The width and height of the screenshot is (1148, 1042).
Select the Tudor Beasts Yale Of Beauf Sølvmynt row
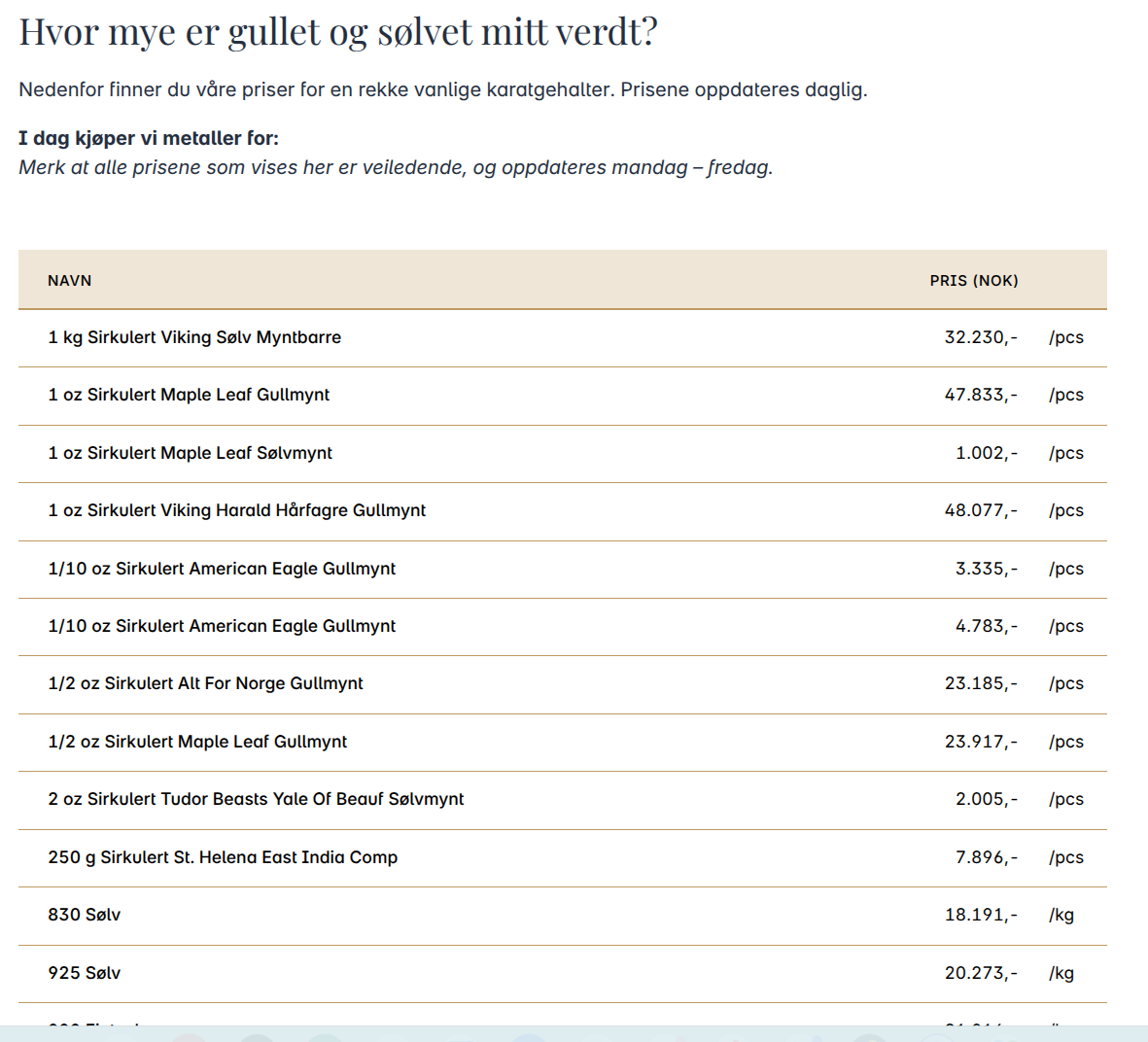[256, 799]
